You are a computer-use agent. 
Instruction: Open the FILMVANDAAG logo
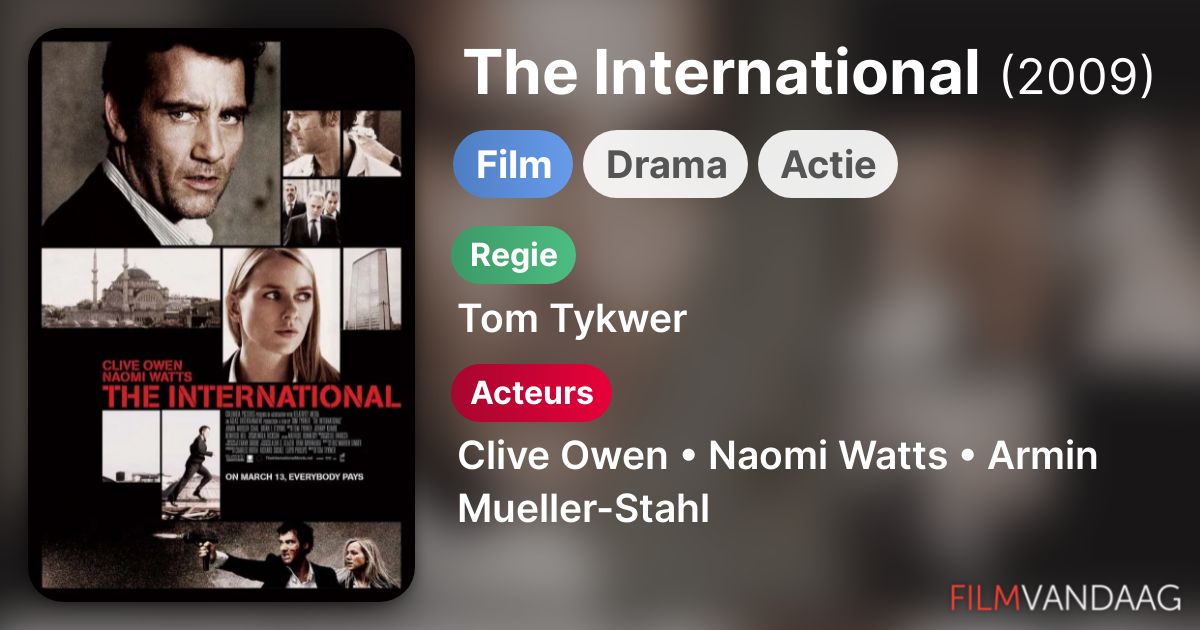point(1065,597)
